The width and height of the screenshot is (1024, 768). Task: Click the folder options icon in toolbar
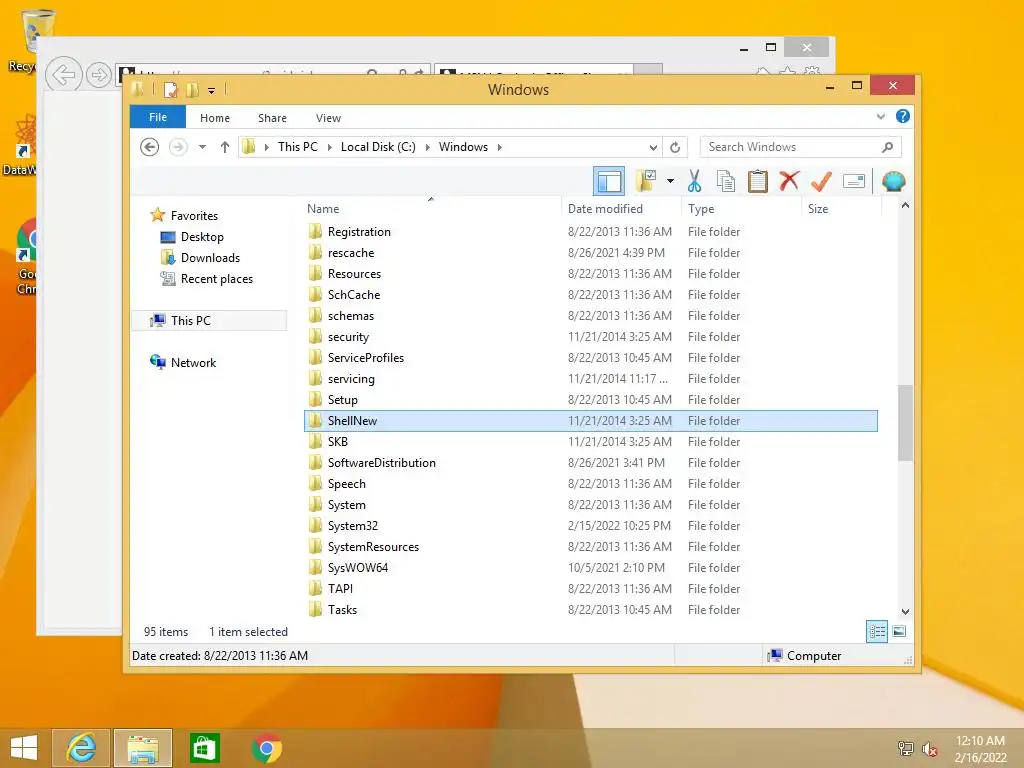tap(646, 181)
